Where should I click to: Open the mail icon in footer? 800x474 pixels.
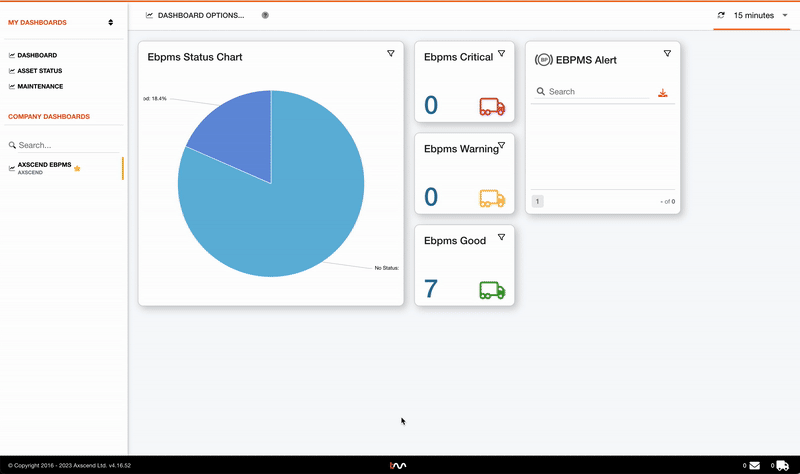tap(754, 465)
